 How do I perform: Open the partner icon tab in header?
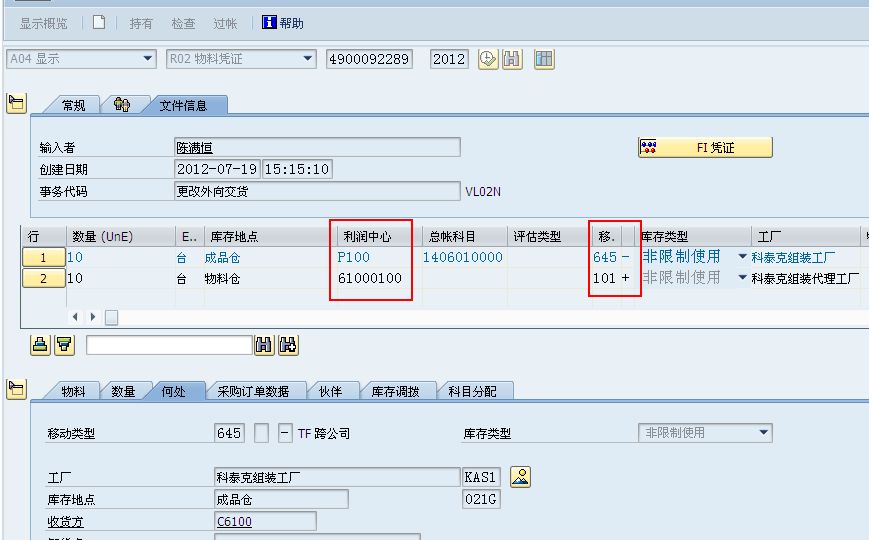[x=122, y=105]
